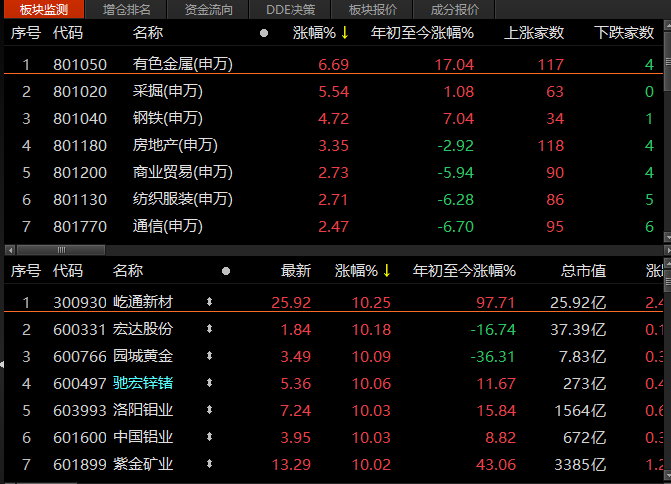Click the marker icon for 紫金矿业
Screen dimensions: 671x484
pyautogui.click(x=209, y=464)
